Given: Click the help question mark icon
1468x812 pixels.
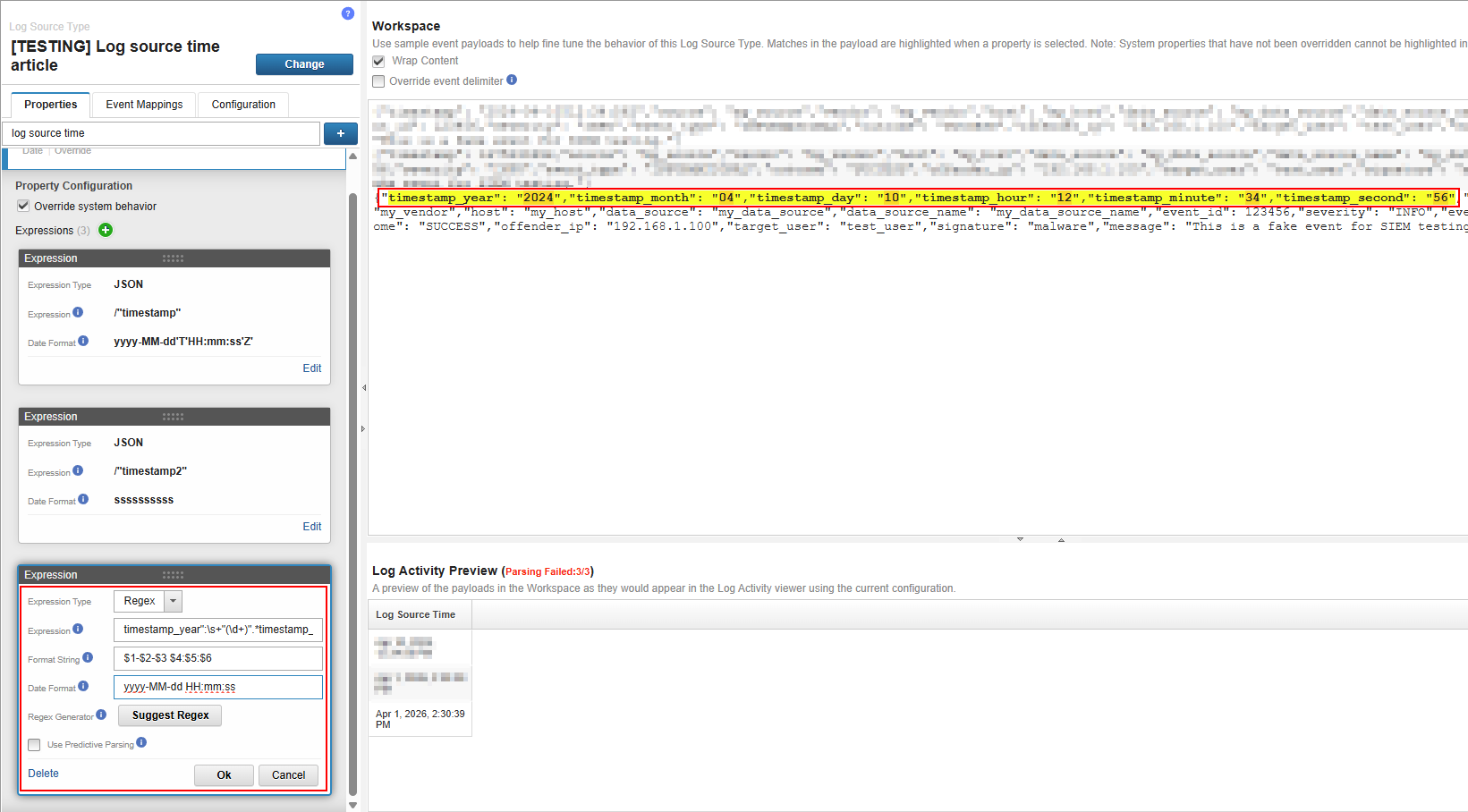Looking at the screenshot, I should point(348,13).
